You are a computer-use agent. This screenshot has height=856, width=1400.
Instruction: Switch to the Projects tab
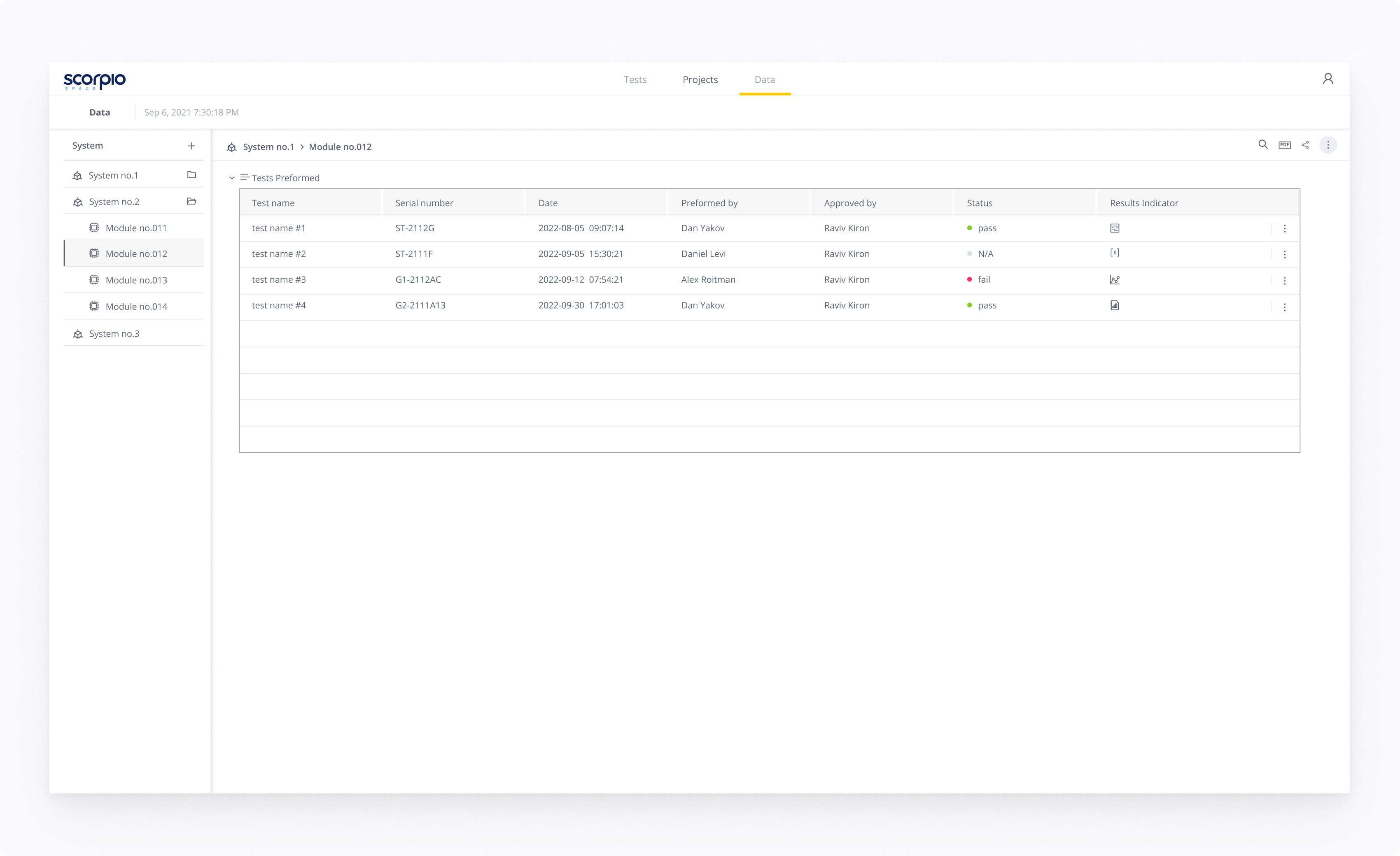[x=700, y=79]
